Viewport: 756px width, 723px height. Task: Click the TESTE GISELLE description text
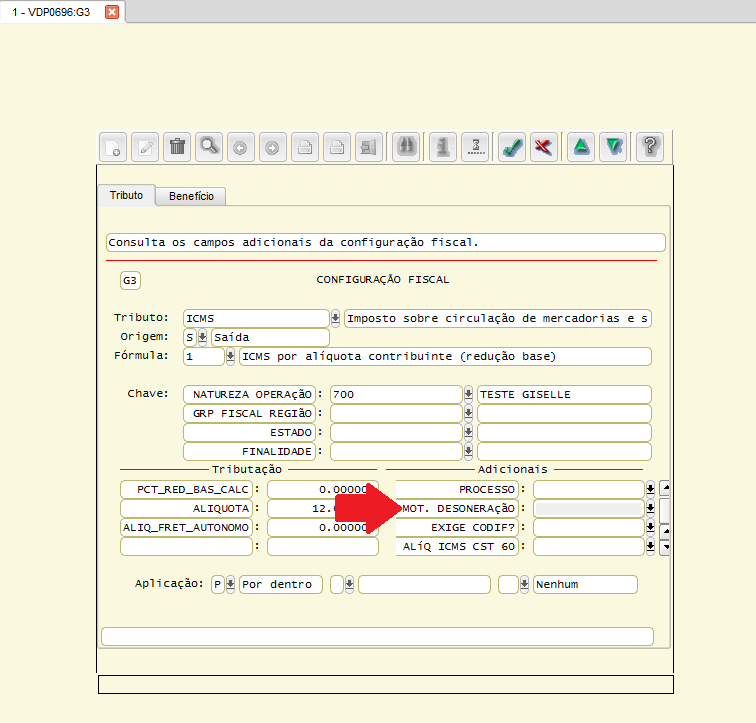(525, 395)
